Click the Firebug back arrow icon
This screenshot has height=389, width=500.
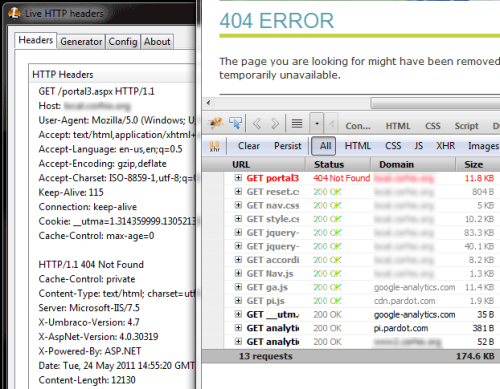[x=257, y=124]
